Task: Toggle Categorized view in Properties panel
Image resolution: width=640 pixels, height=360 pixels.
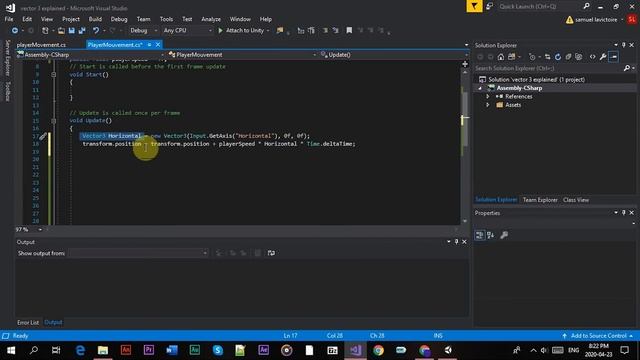Action: [480, 235]
